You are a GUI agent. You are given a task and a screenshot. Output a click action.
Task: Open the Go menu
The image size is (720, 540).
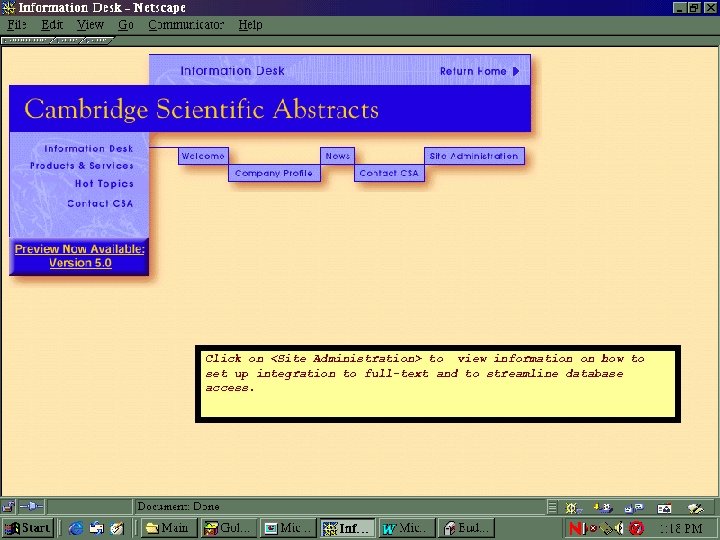pyautogui.click(x=126, y=25)
